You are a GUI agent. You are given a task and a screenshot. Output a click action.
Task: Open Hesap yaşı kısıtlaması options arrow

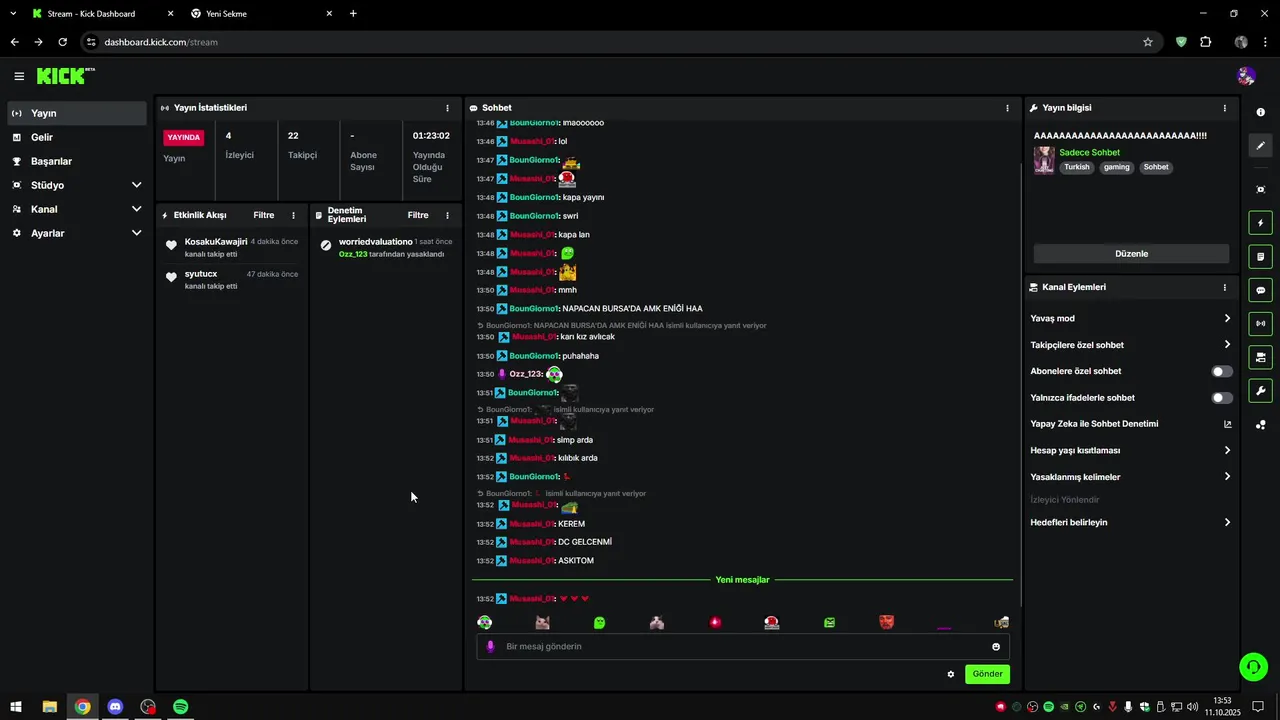tap(1227, 450)
